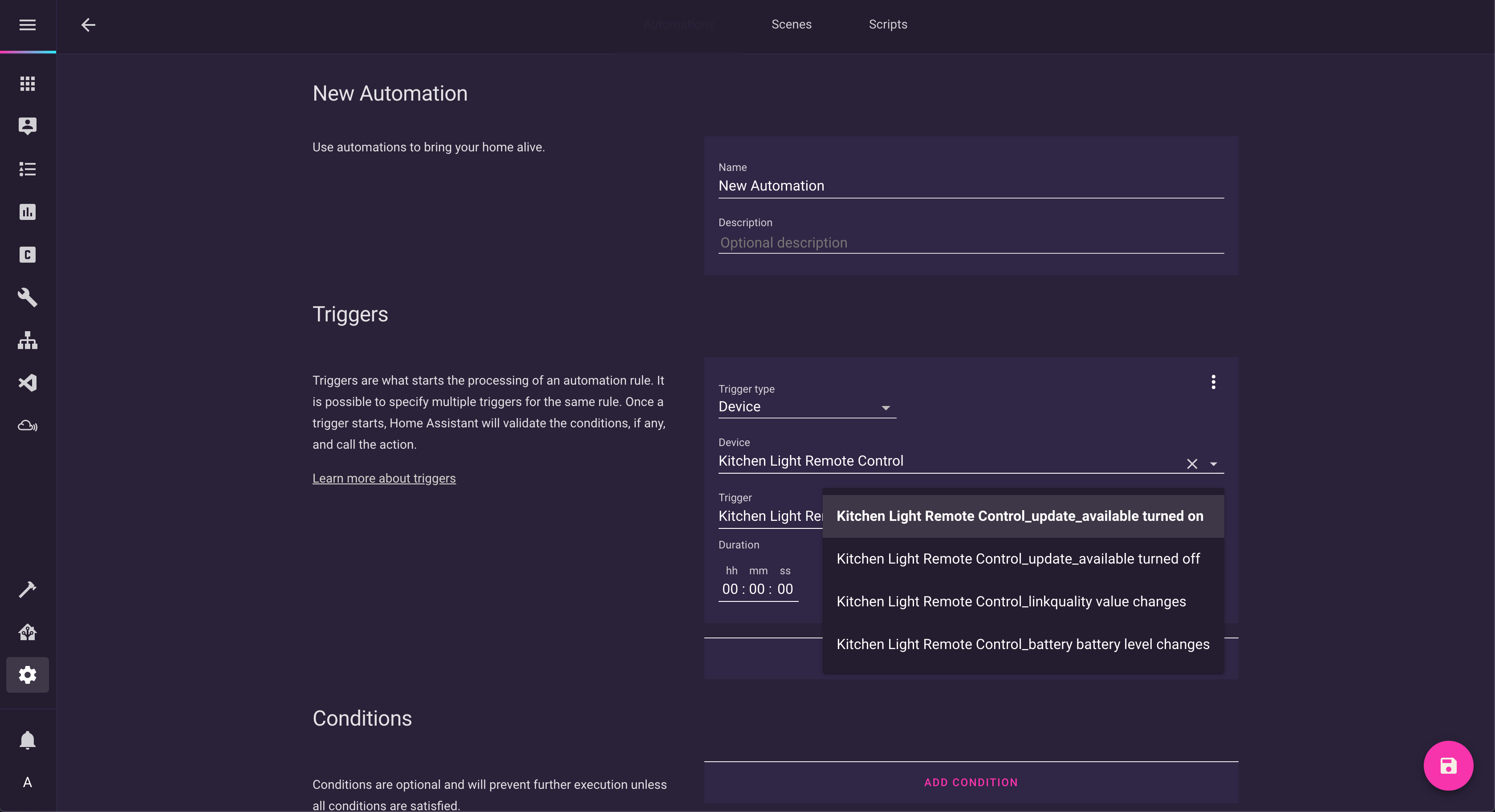Viewport: 1495px width, 812px height.
Task: Select battery level changes option
Action: 1023,644
